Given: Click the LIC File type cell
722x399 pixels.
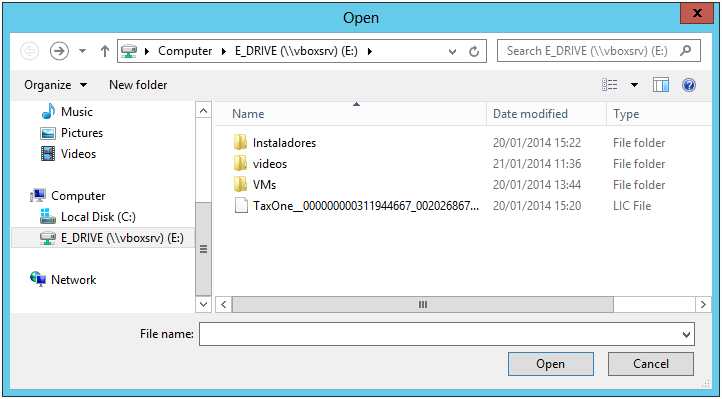Looking at the screenshot, I should tap(632, 206).
